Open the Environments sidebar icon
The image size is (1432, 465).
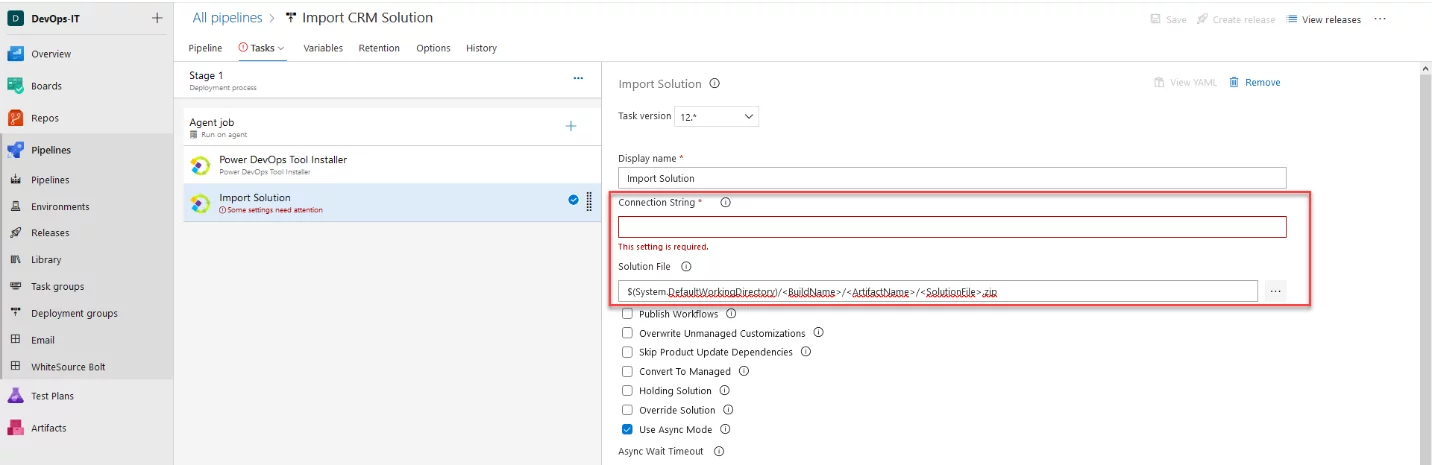click(15, 207)
